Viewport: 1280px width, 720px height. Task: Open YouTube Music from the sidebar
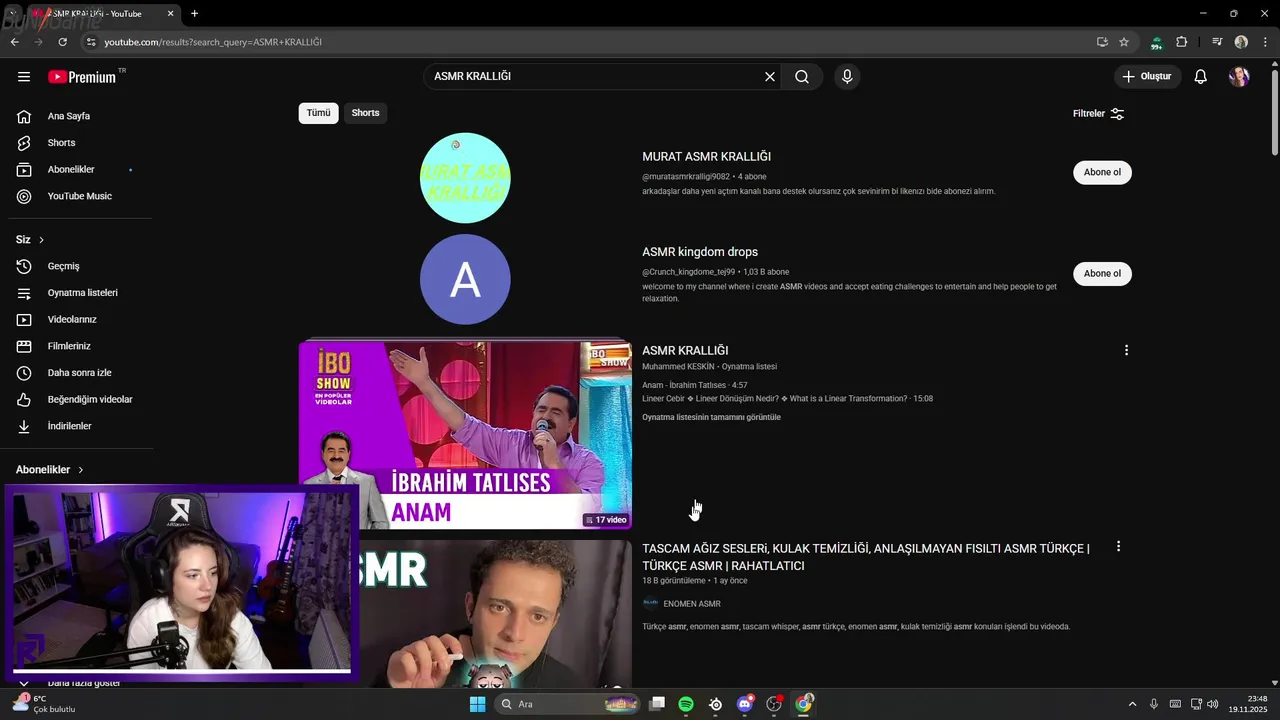(80, 196)
